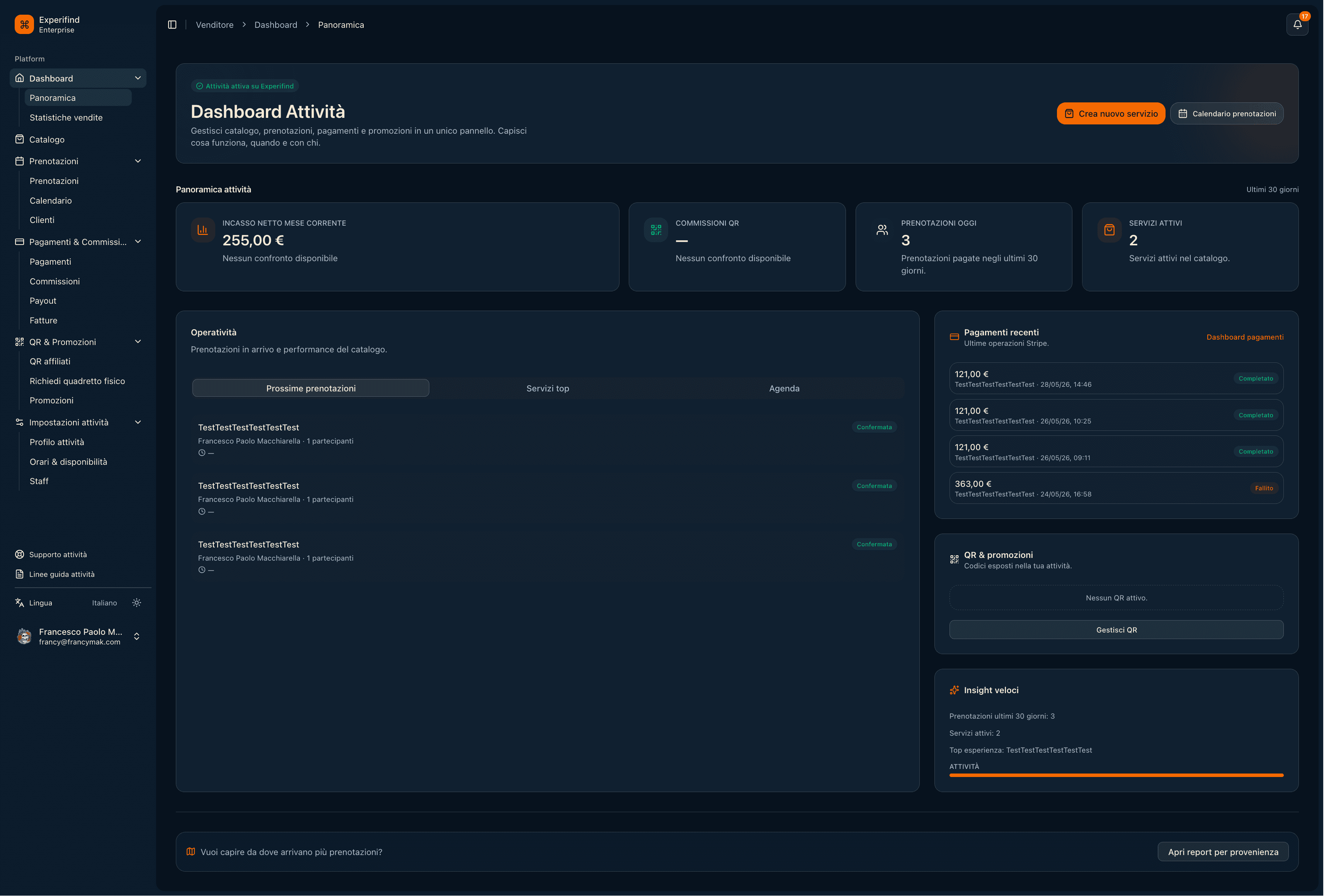Screen dimensions: 1324x896
Task: Click the Incasso netto bar chart icon
Action: (202, 230)
